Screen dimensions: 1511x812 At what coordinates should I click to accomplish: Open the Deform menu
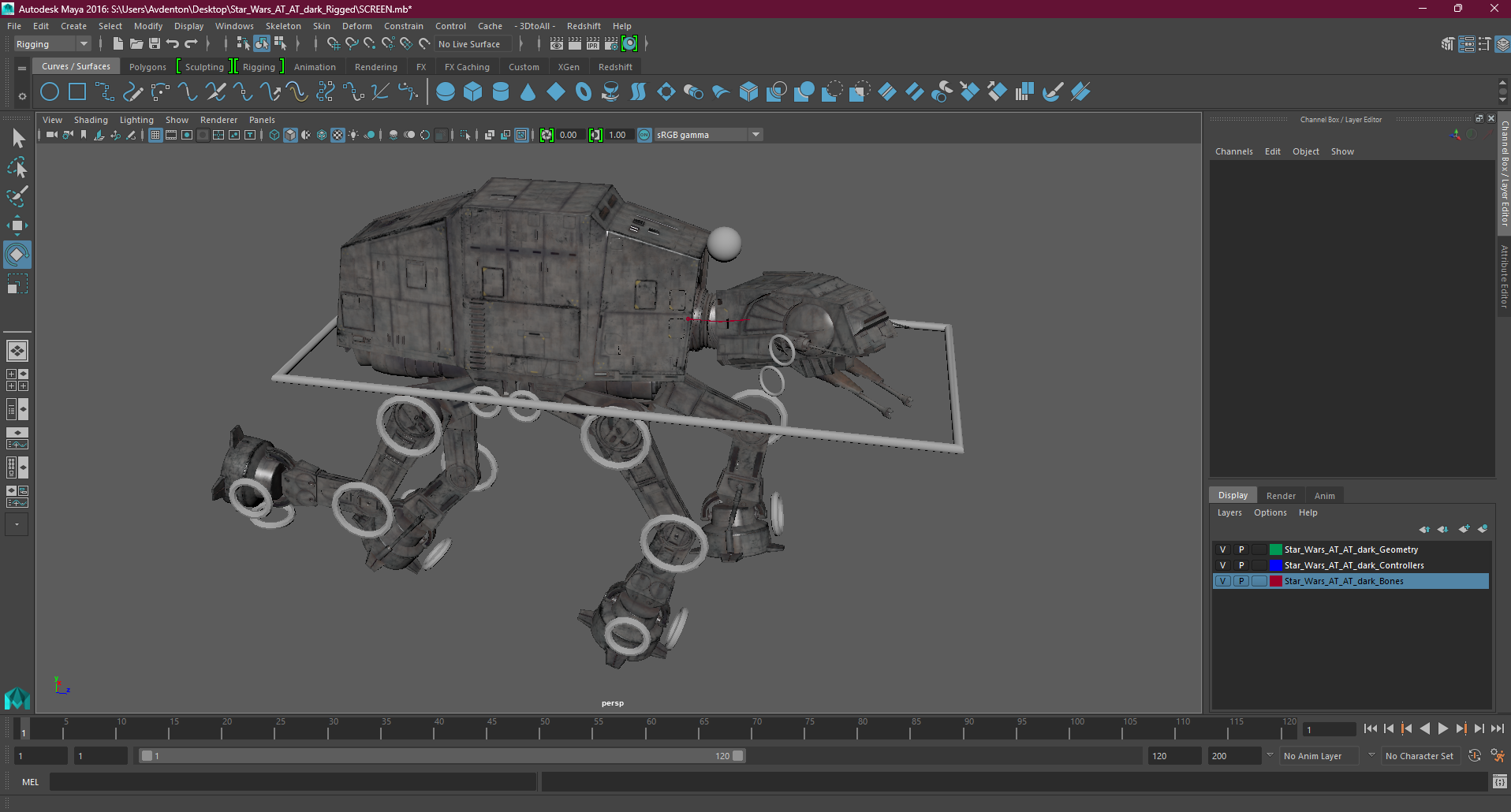(x=356, y=26)
